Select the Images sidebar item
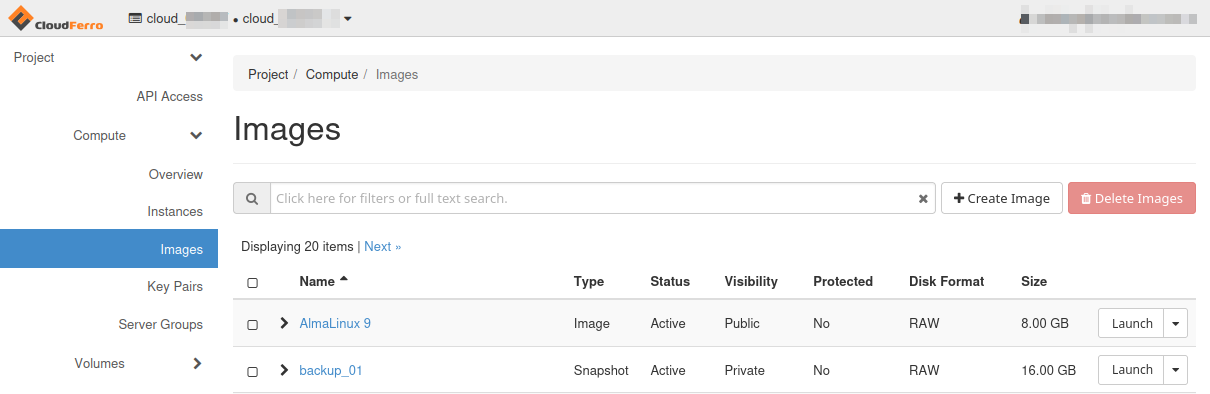The width and height of the screenshot is (1210, 394). [x=109, y=249]
